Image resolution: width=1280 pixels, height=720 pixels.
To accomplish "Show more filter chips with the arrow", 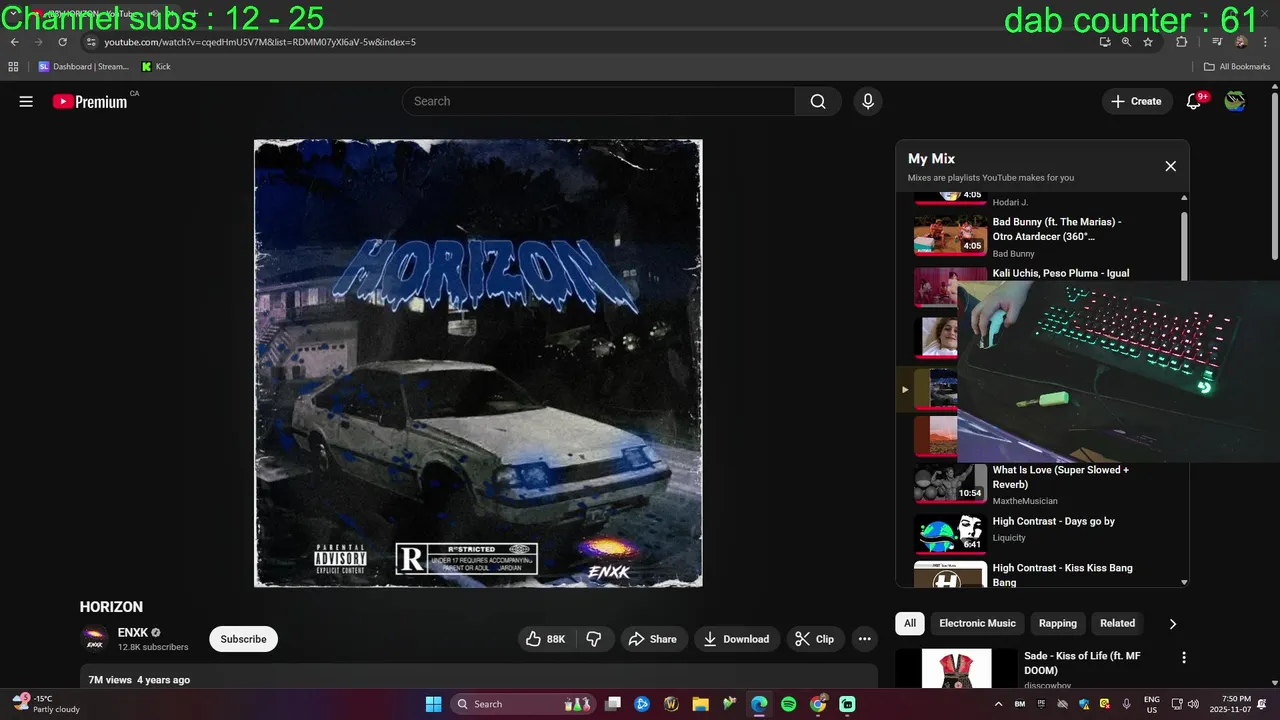I will pyautogui.click(x=1173, y=623).
